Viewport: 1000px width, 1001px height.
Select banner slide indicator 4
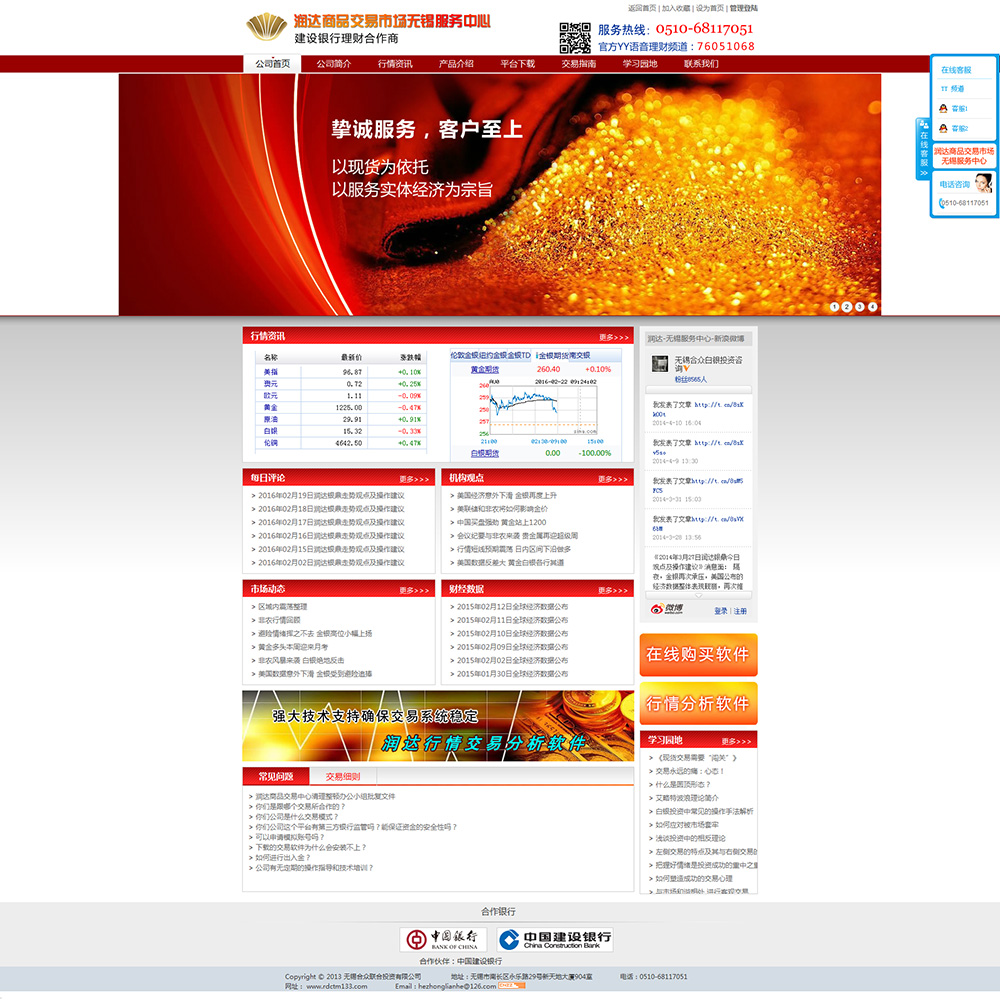point(872,307)
